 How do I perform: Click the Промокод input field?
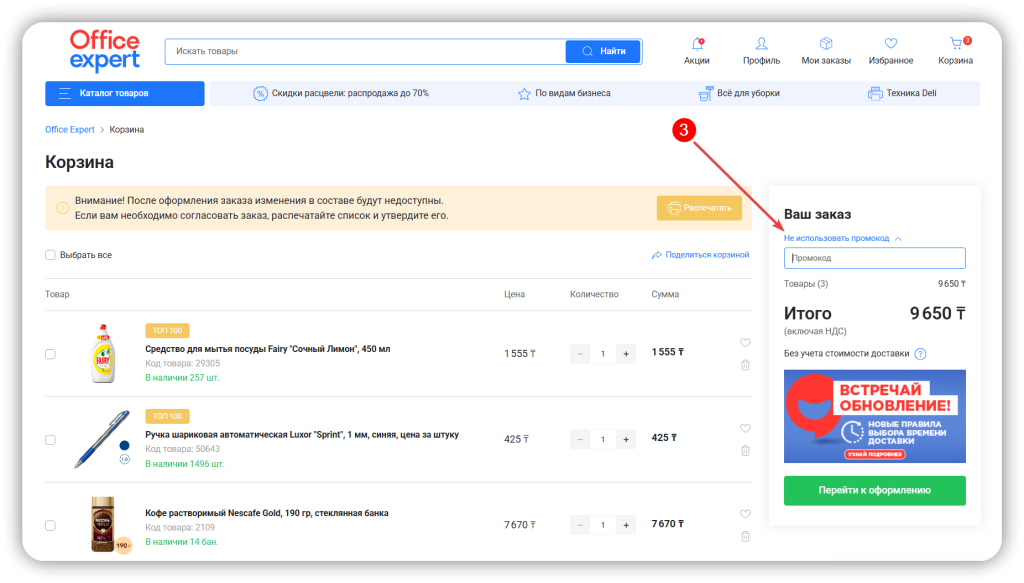(x=874, y=258)
